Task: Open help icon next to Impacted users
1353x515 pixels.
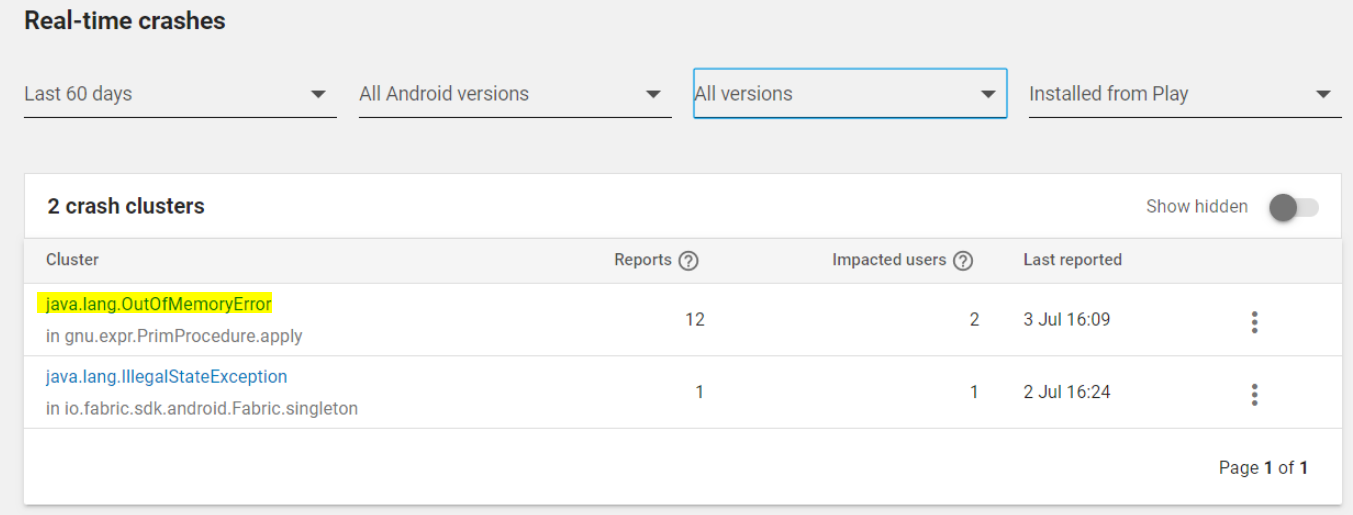Action: (963, 261)
